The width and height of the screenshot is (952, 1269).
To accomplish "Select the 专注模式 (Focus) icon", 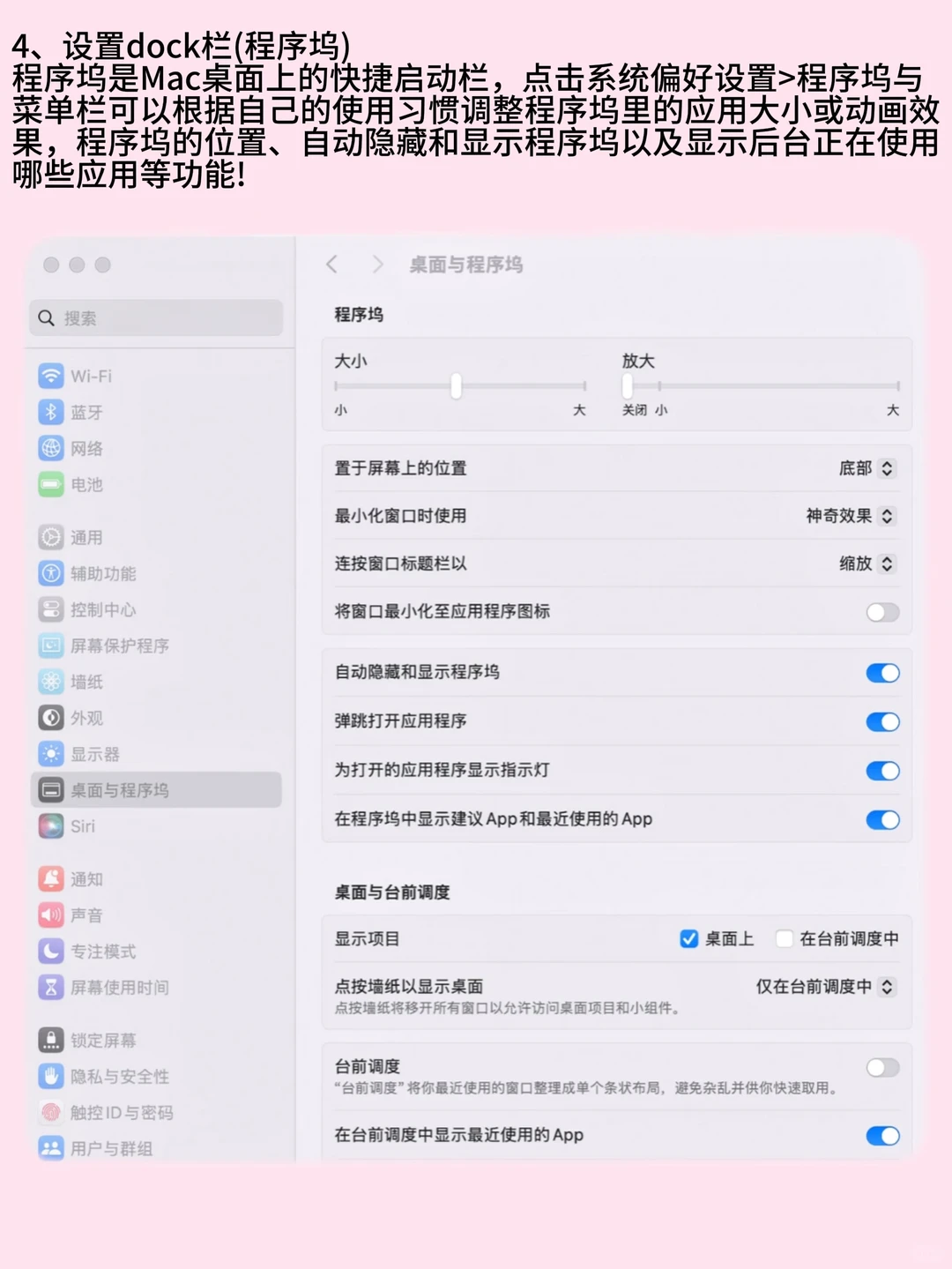I will click(50, 952).
